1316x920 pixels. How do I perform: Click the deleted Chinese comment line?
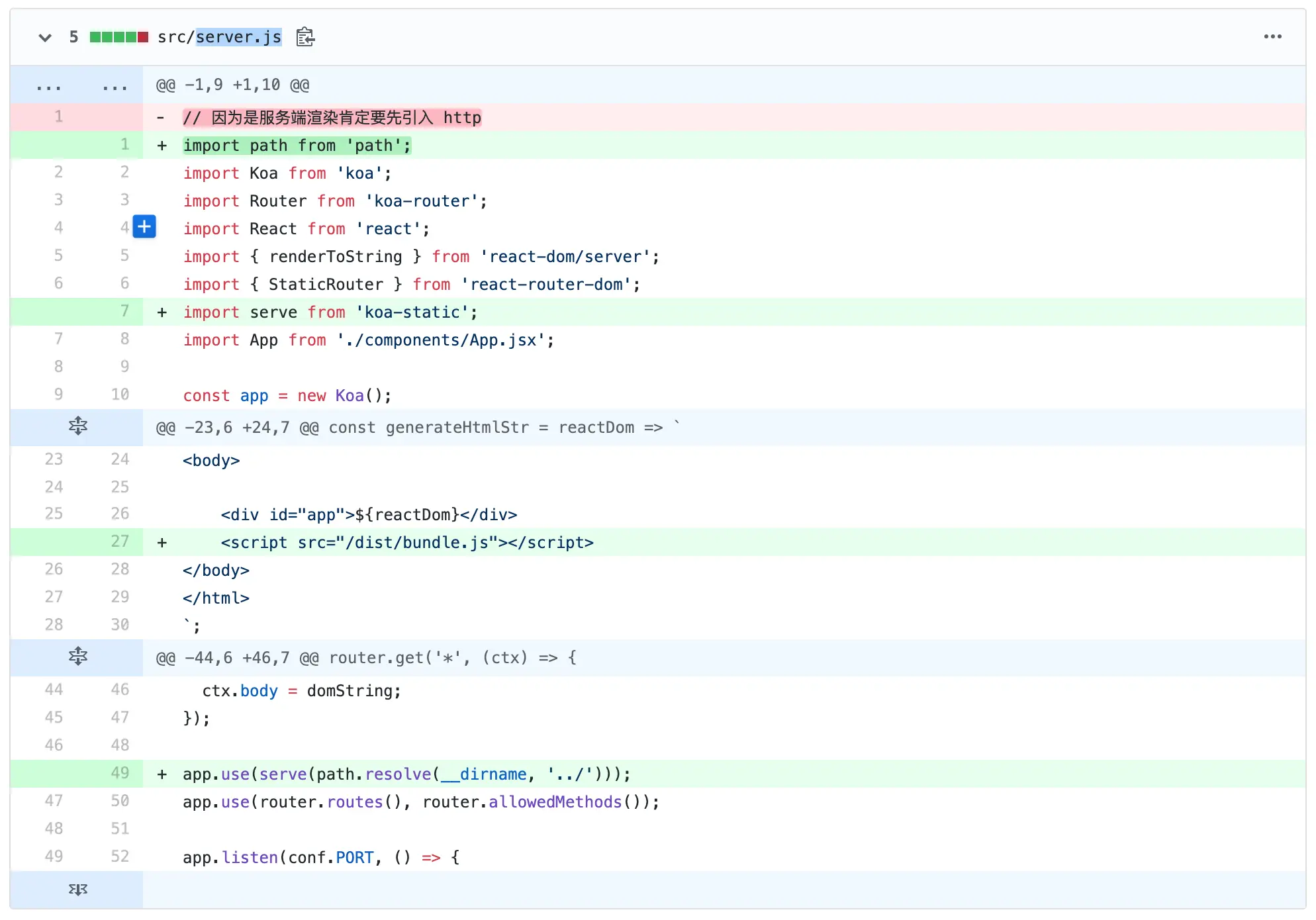pos(331,118)
